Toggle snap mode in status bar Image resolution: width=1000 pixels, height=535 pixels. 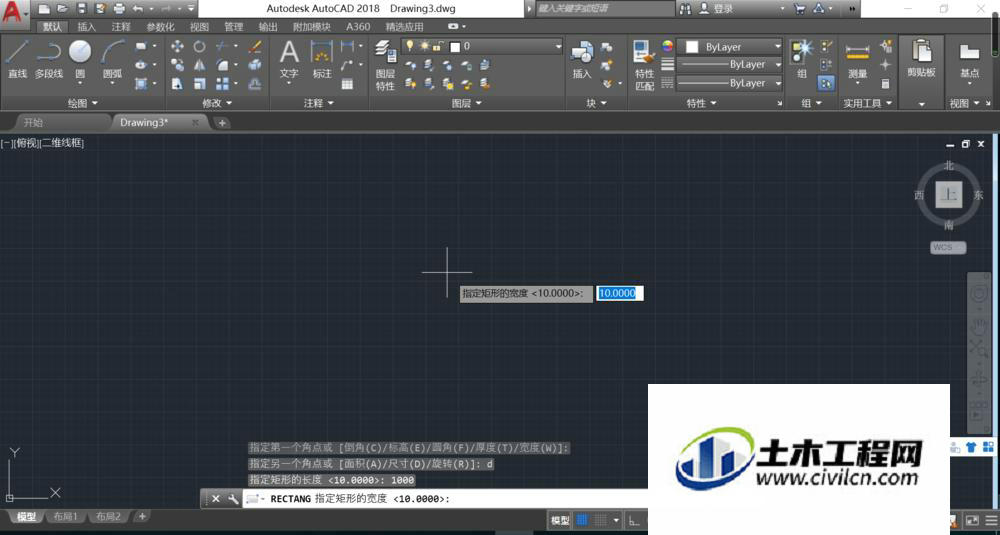[x=599, y=520]
